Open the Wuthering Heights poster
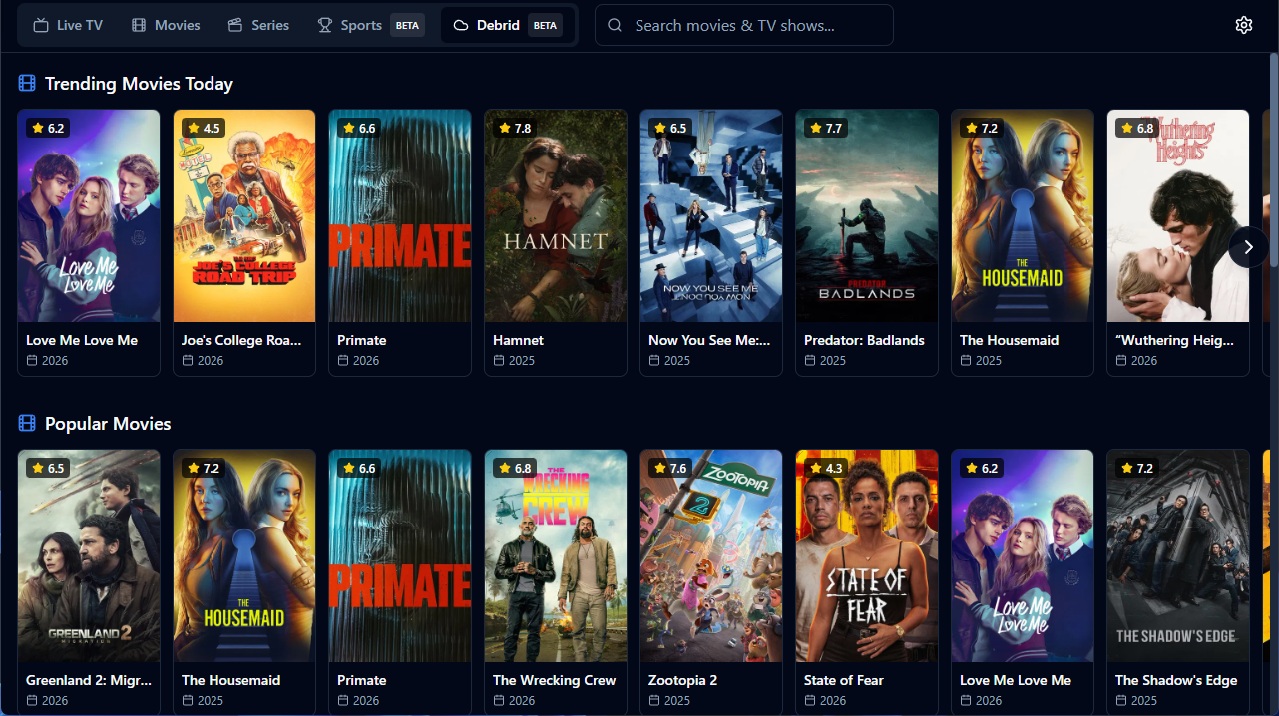Image resolution: width=1279 pixels, height=716 pixels. click(x=1178, y=216)
